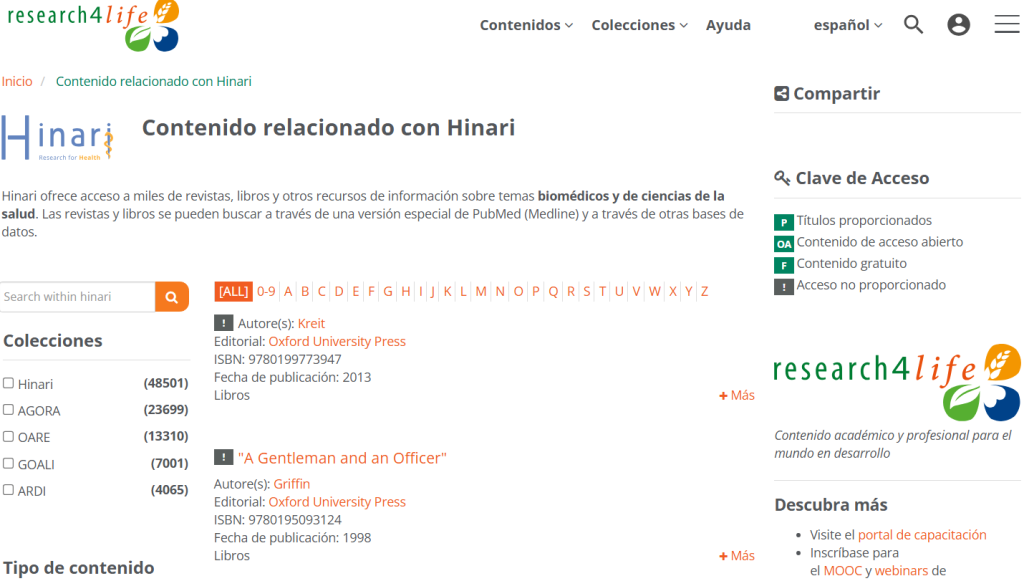Tick the OARE collection checkbox
Image resolution: width=1024 pixels, height=581 pixels.
8,437
